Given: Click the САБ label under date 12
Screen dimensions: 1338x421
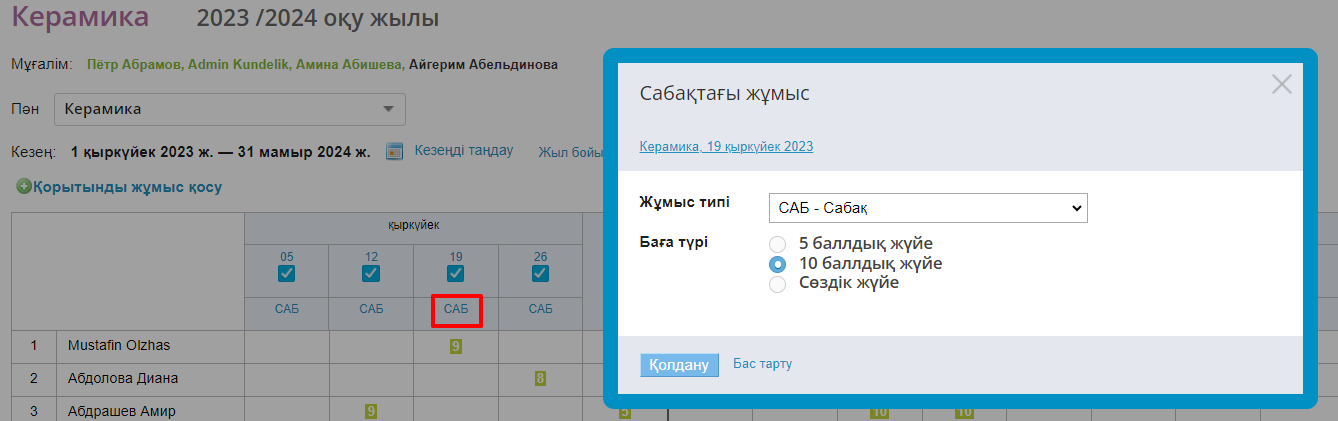Looking at the screenshot, I should click(x=371, y=310).
